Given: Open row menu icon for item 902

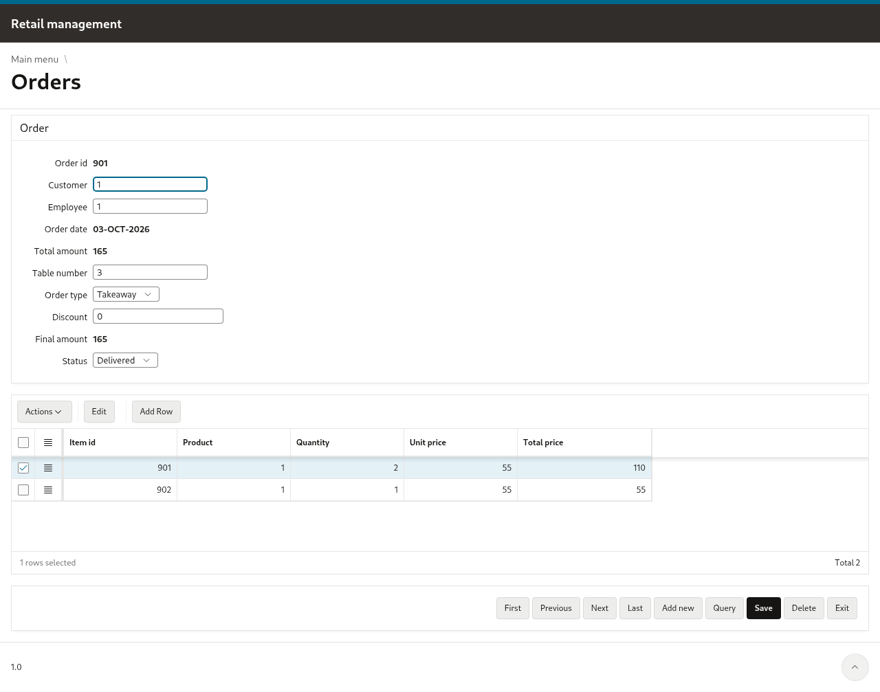Looking at the screenshot, I should coord(48,490).
